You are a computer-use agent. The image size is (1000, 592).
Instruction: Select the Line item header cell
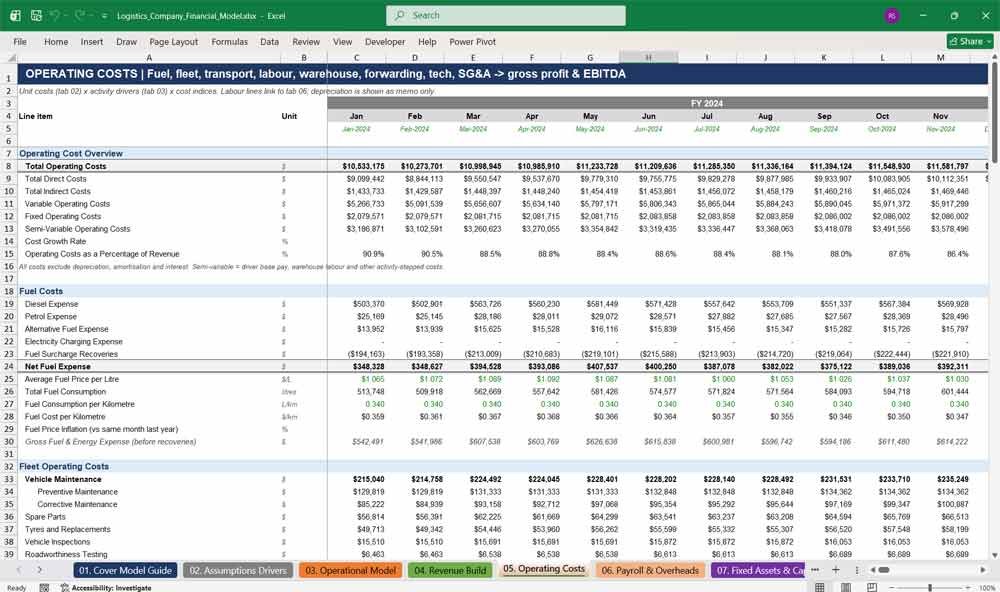point(150,116)
